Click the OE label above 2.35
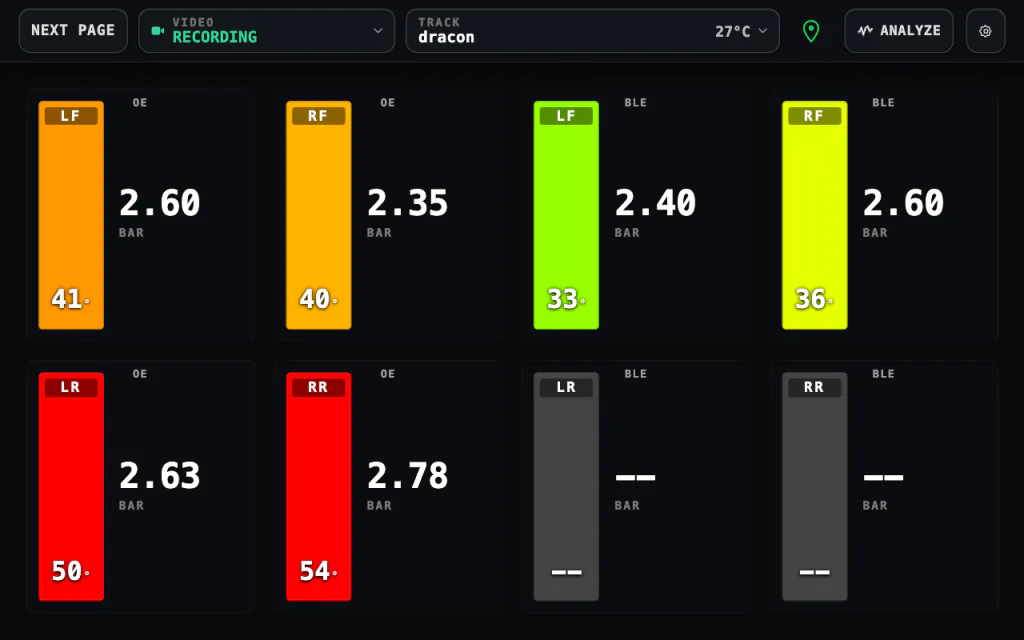 [387, 103]
